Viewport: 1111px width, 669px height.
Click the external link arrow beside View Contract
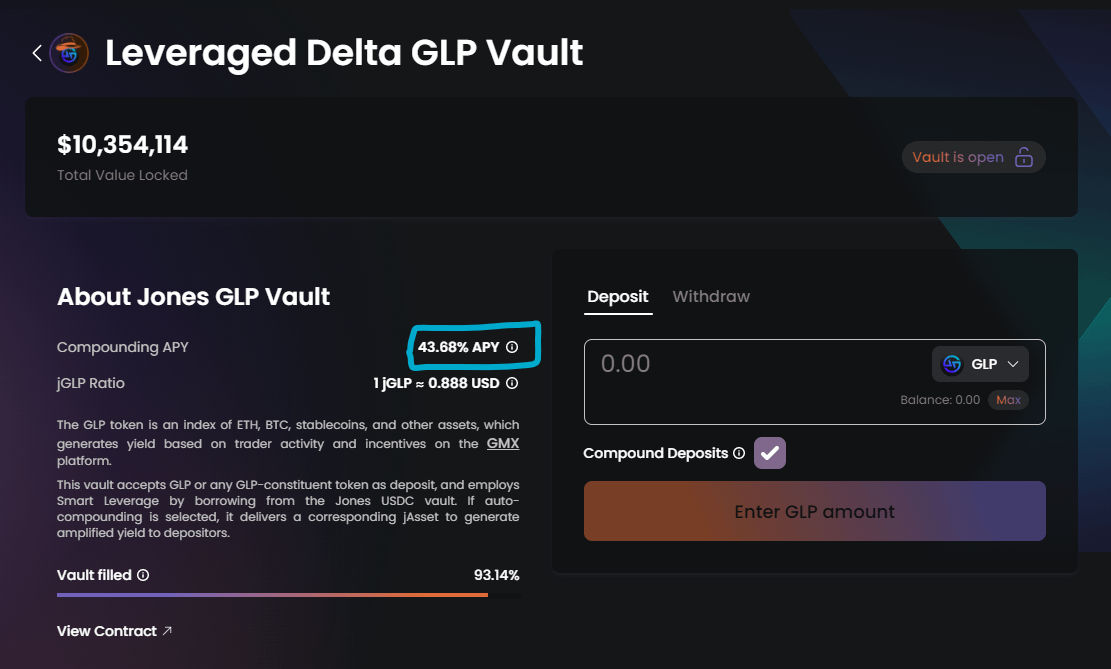pos(167,631)
